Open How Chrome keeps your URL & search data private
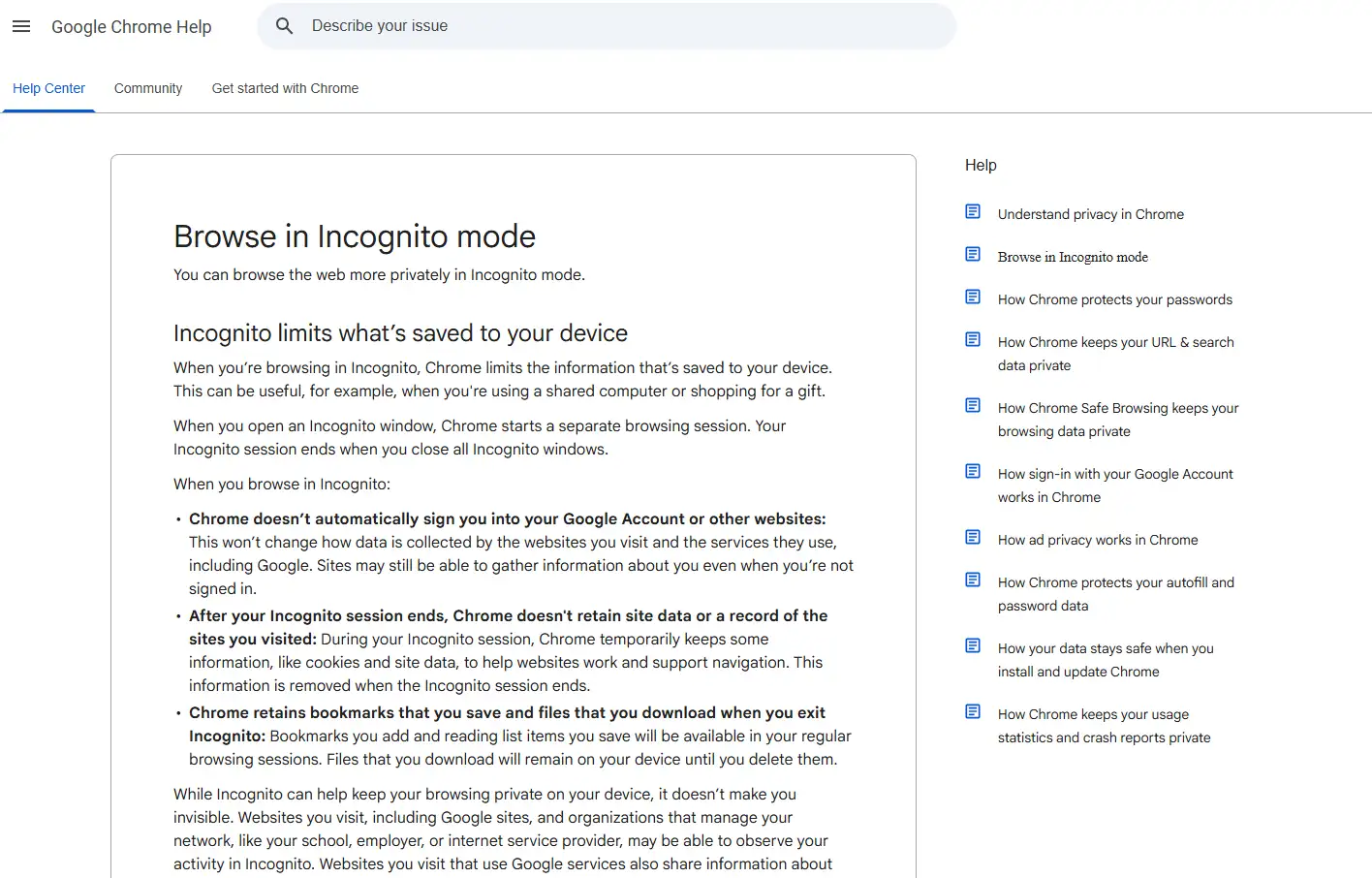The width and height of the screenshot is (1372, 878). (x=1116, y=354)
